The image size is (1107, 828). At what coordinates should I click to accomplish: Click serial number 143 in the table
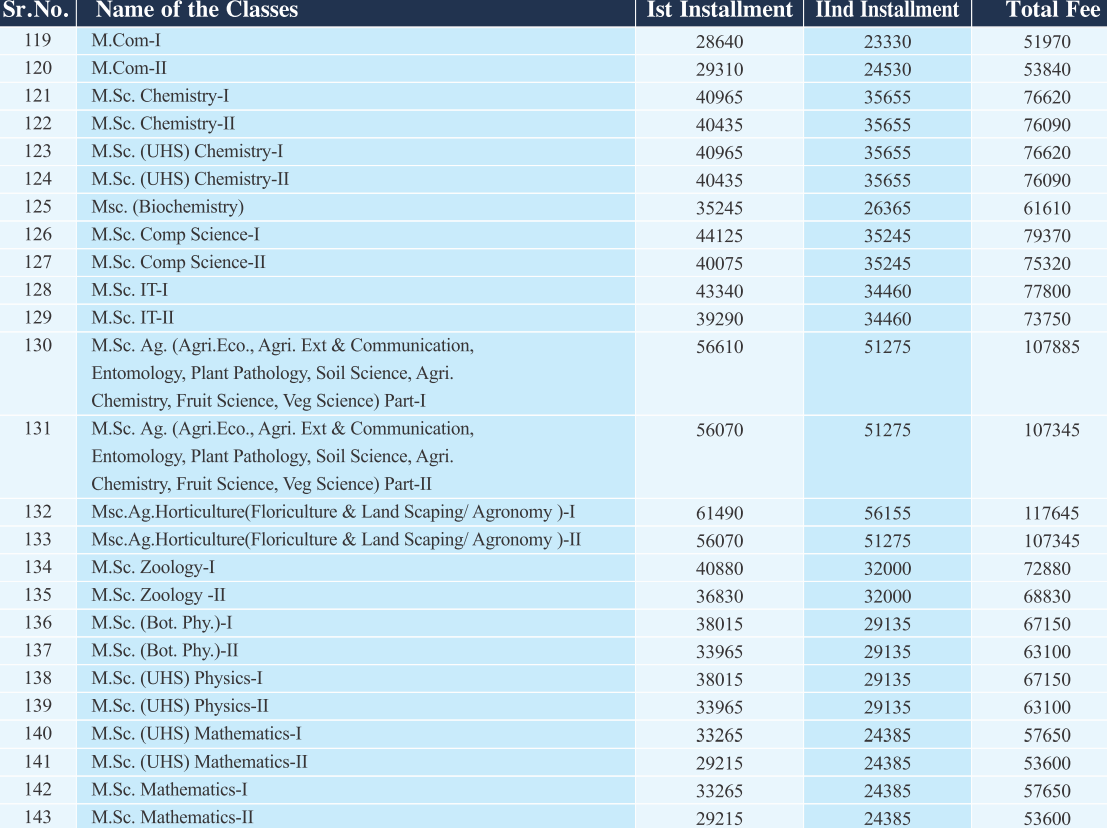pos(38,817)
